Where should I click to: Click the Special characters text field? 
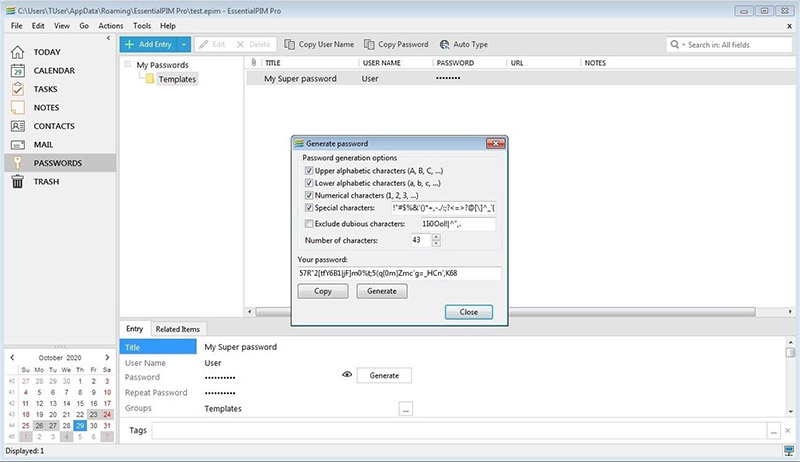(x=443, y=208)
